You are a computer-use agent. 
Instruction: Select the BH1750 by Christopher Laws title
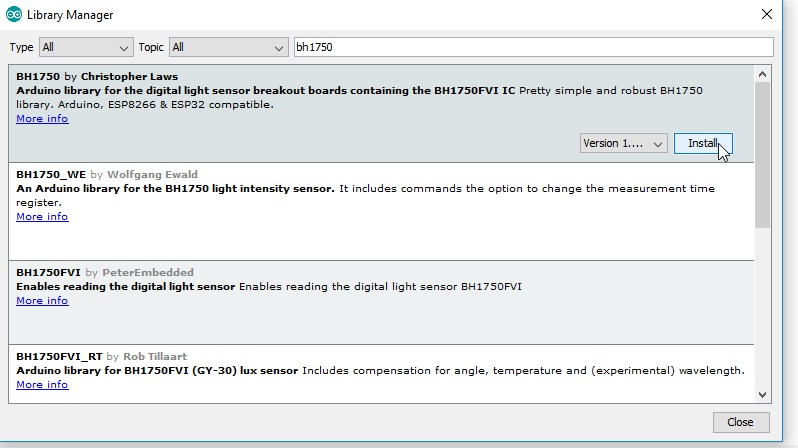pos(97,77)
